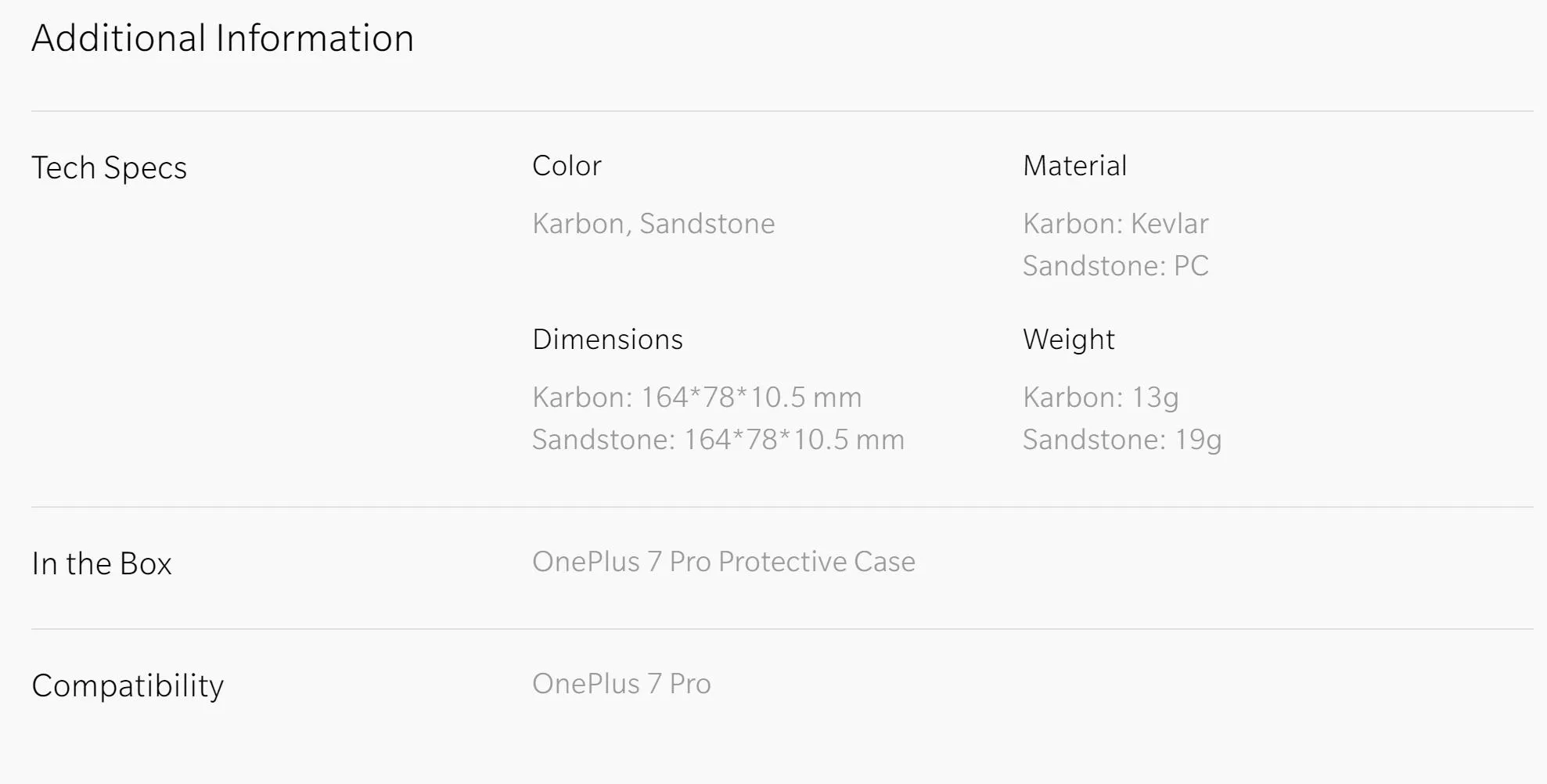Image resolution: width=1547 pixels, height=784 pixels.
Task: Click the Karbon 164*78*10.5 mm dimensions
Action: pos(696,397)
